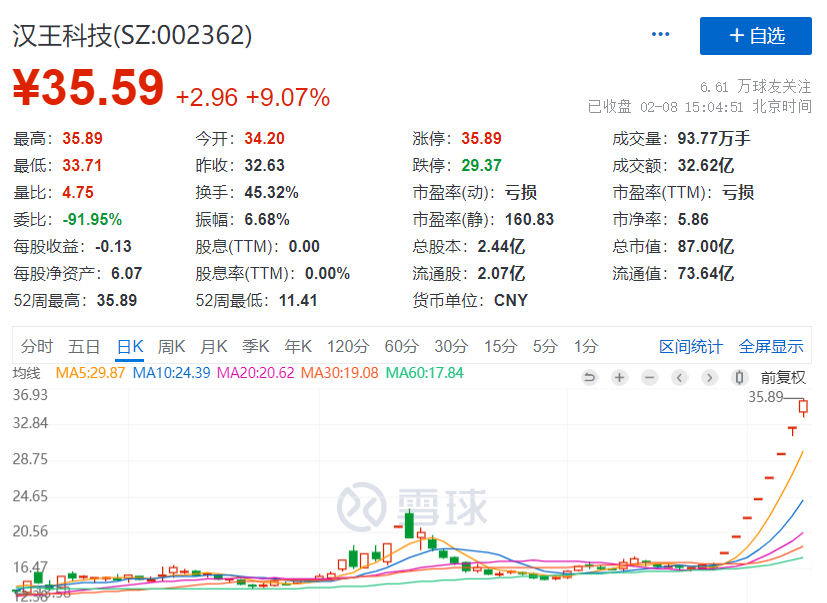
Task: Open the 前复权 adjustment dropdown
Action: click(783, 377)
